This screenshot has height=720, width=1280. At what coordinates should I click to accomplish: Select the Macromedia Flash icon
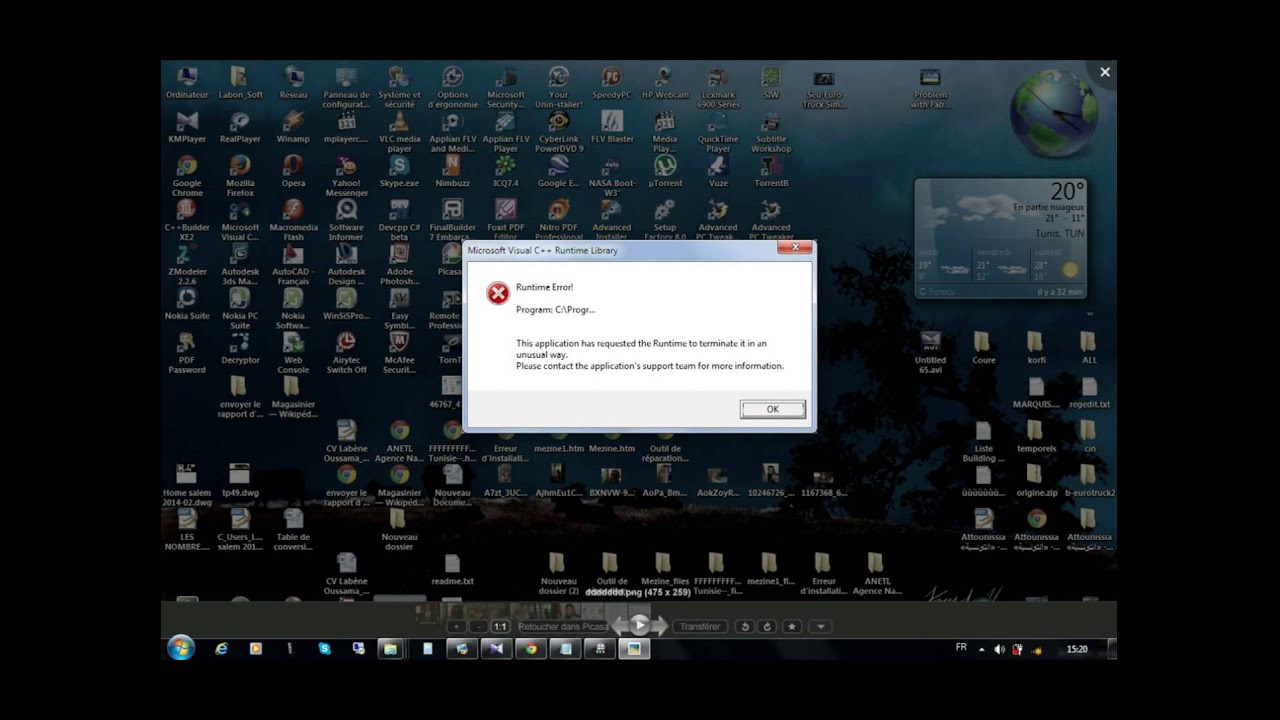click(293, 221)
